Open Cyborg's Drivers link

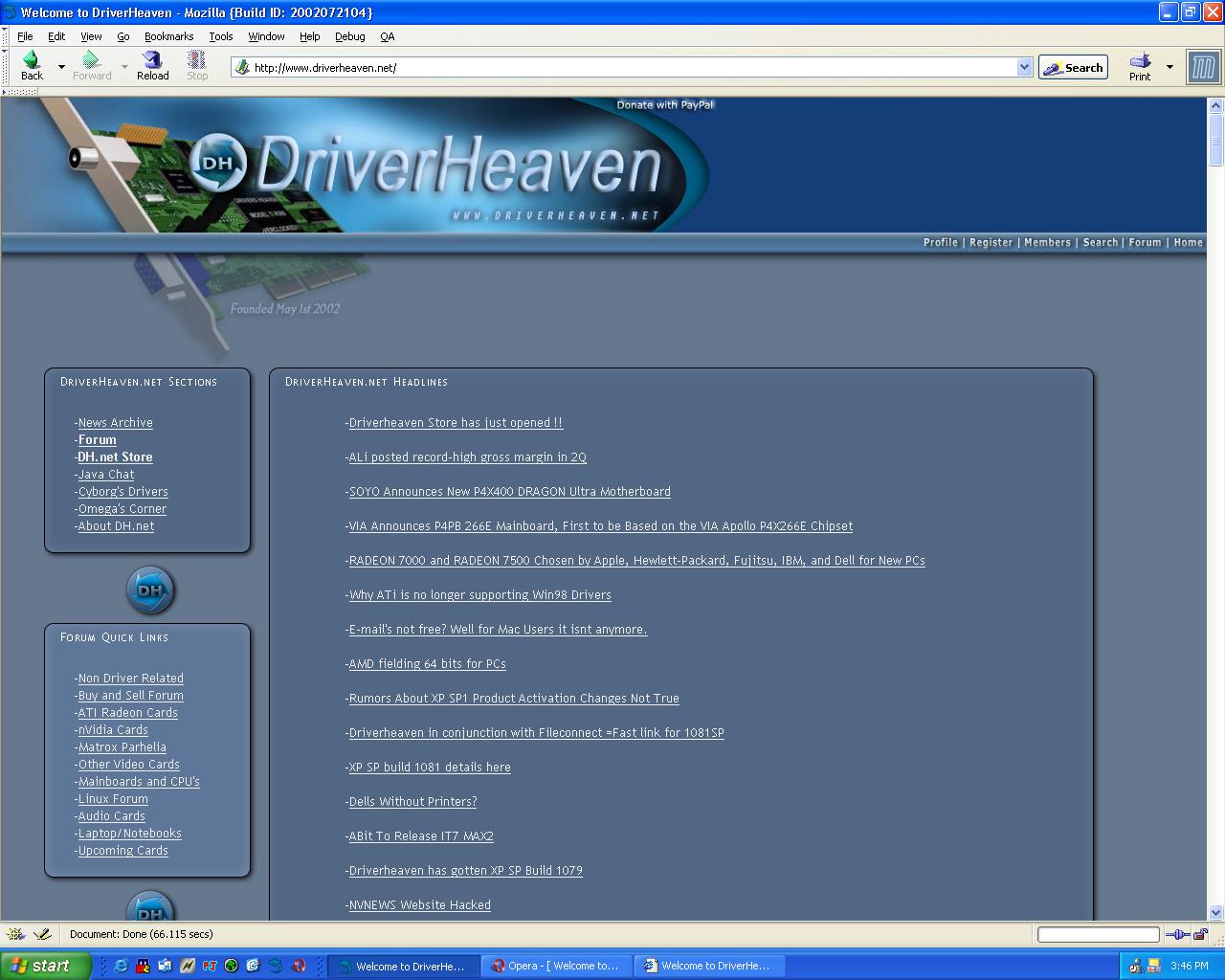122,492
